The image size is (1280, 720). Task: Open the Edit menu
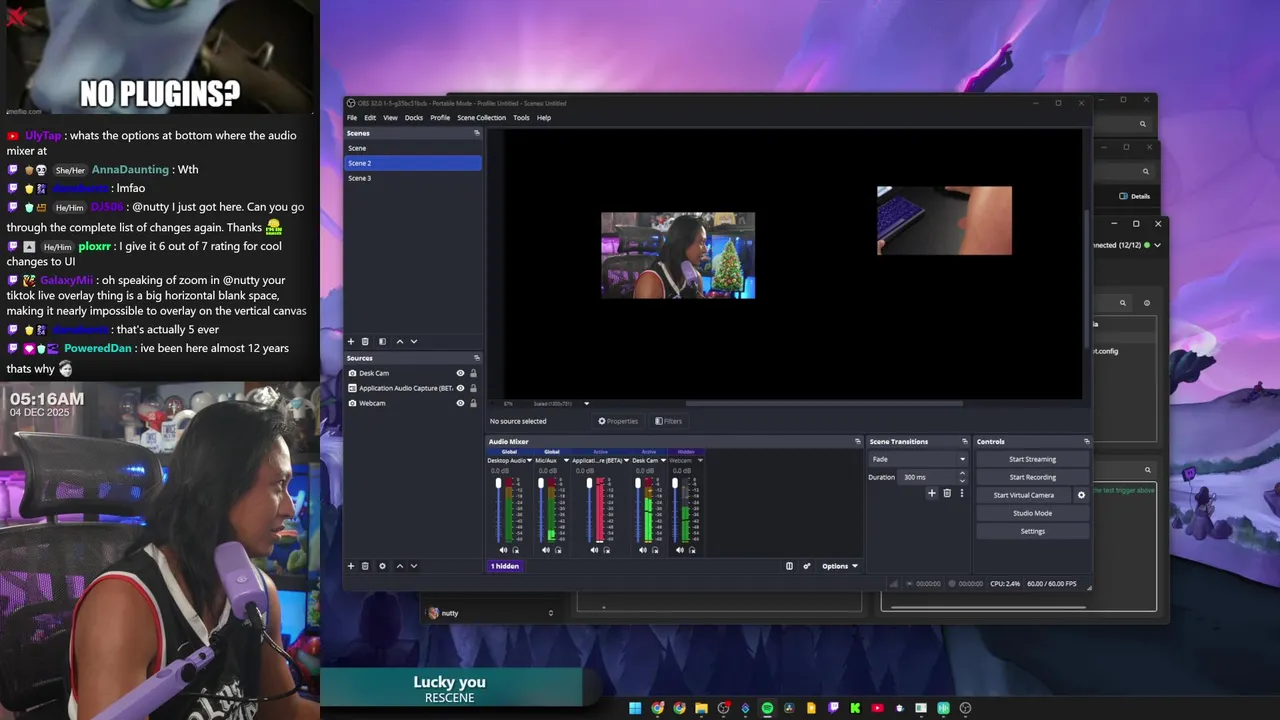click(370, 118)
